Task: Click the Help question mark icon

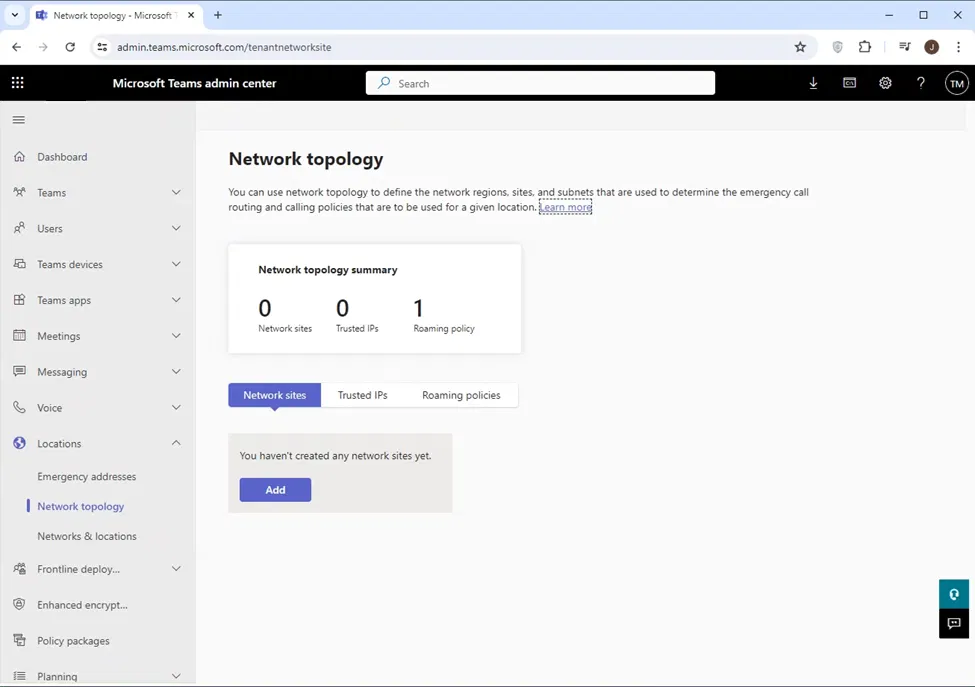Action: point(921,83)
